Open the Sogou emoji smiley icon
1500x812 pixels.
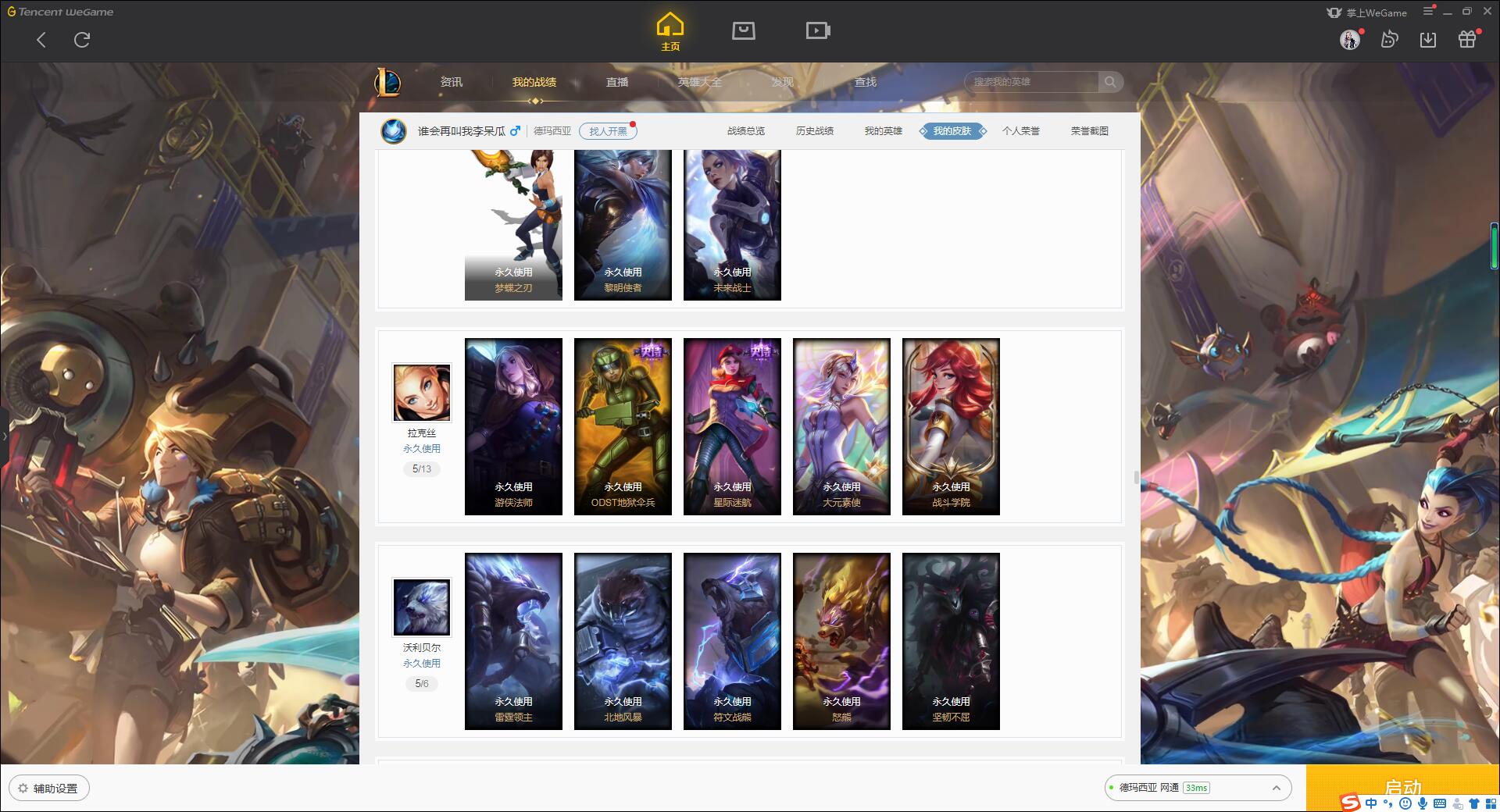coord(1405,803)
